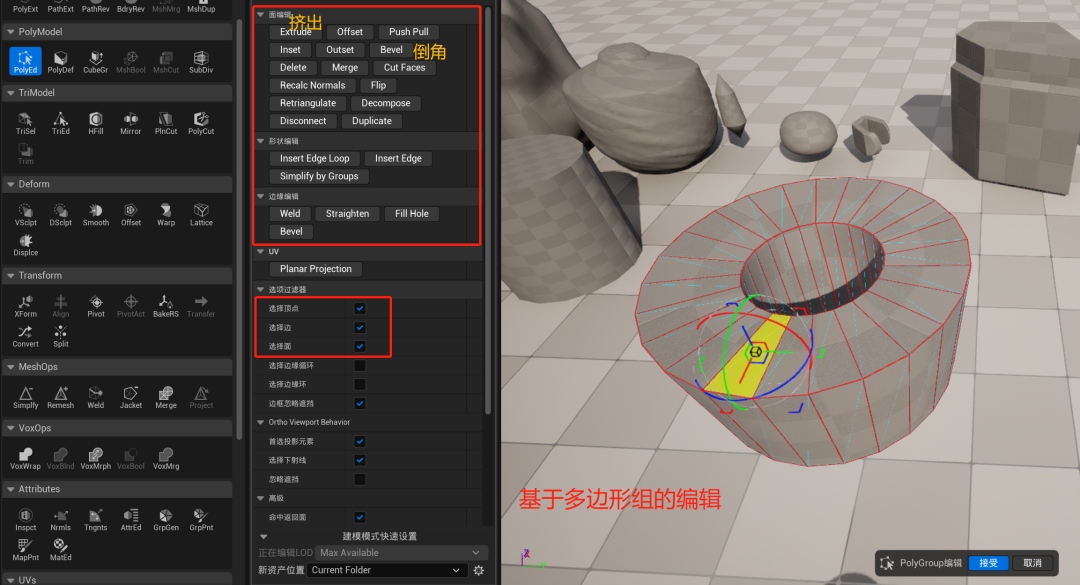Open the XForm transform tool
1080x585 pixels.
tap(25, 305)
